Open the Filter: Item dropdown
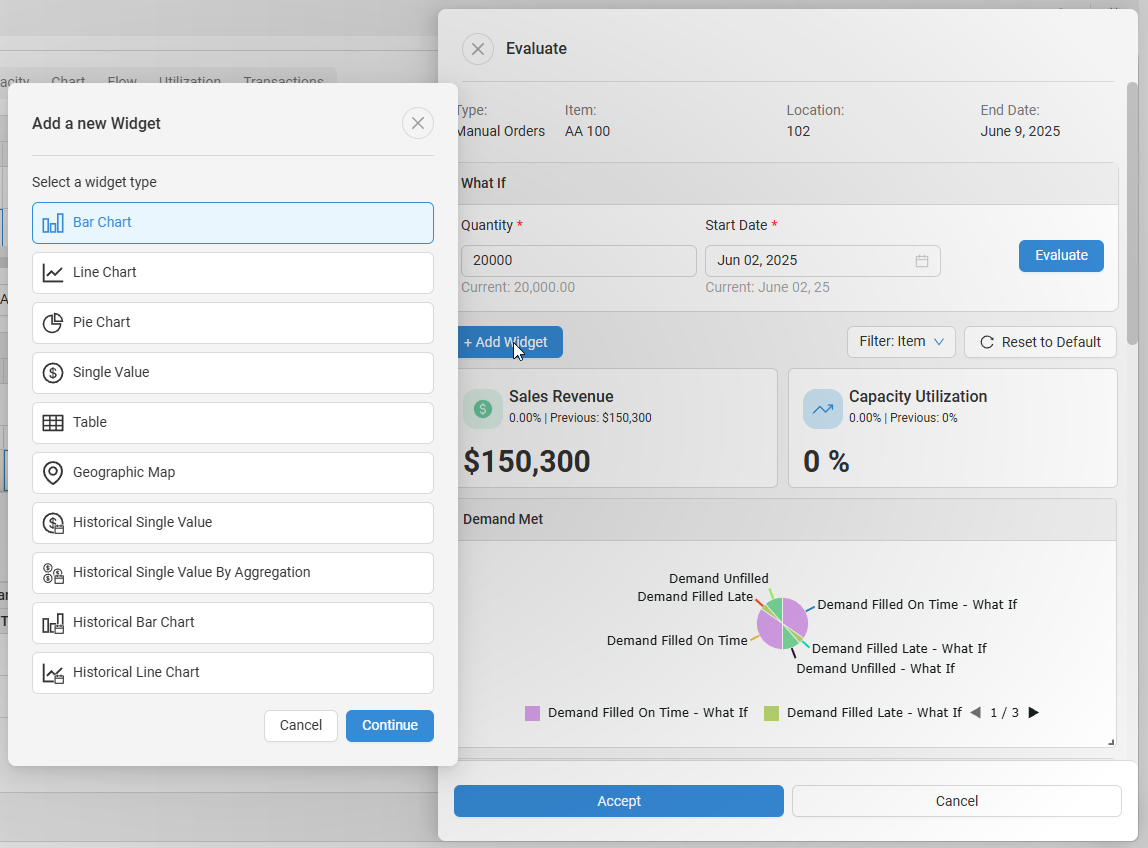Viewport: 1148px width, 848px height. click(901, 342)
